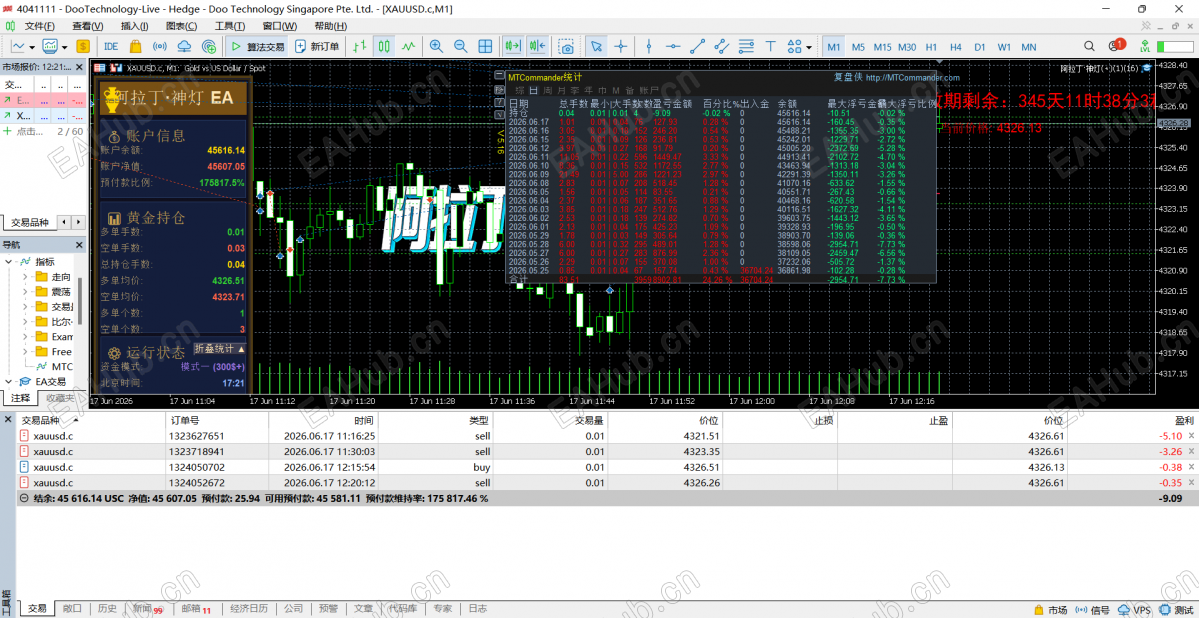Screen dimensions: 1199x618
Task: Take a chart screenshot with camera icon
Action: tap(566, 47)
